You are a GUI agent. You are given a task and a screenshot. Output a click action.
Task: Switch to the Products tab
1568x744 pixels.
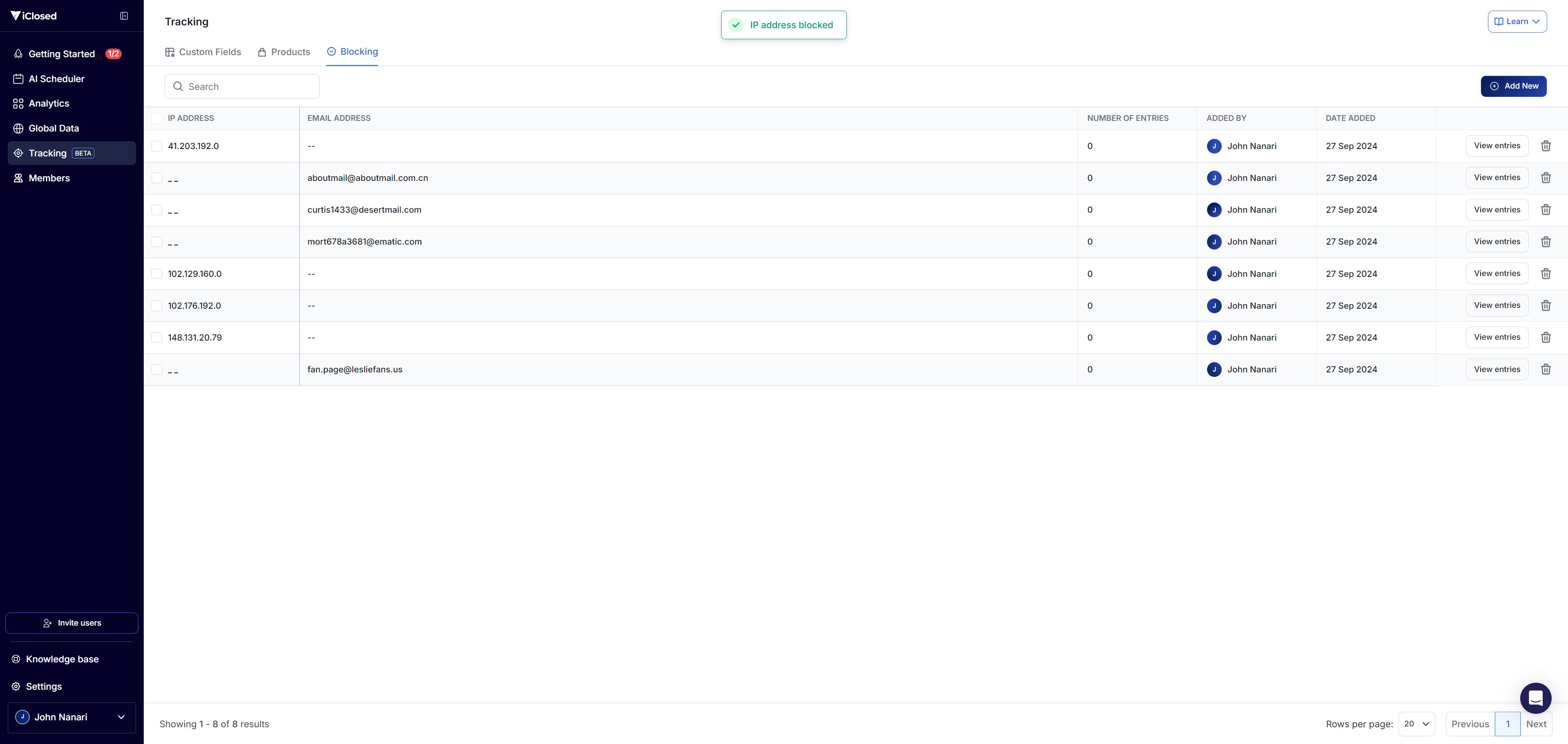(284, 52)
